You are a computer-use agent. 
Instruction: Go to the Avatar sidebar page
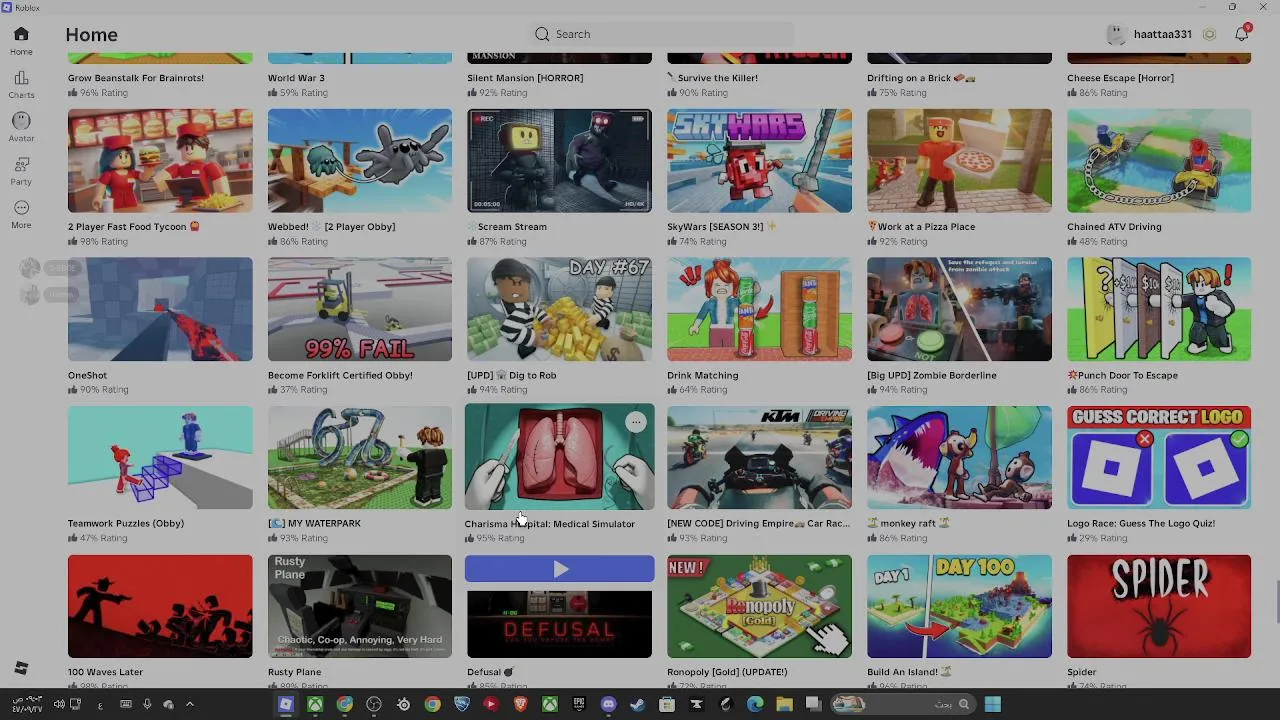pyautogui.click(x=21, y=127)
